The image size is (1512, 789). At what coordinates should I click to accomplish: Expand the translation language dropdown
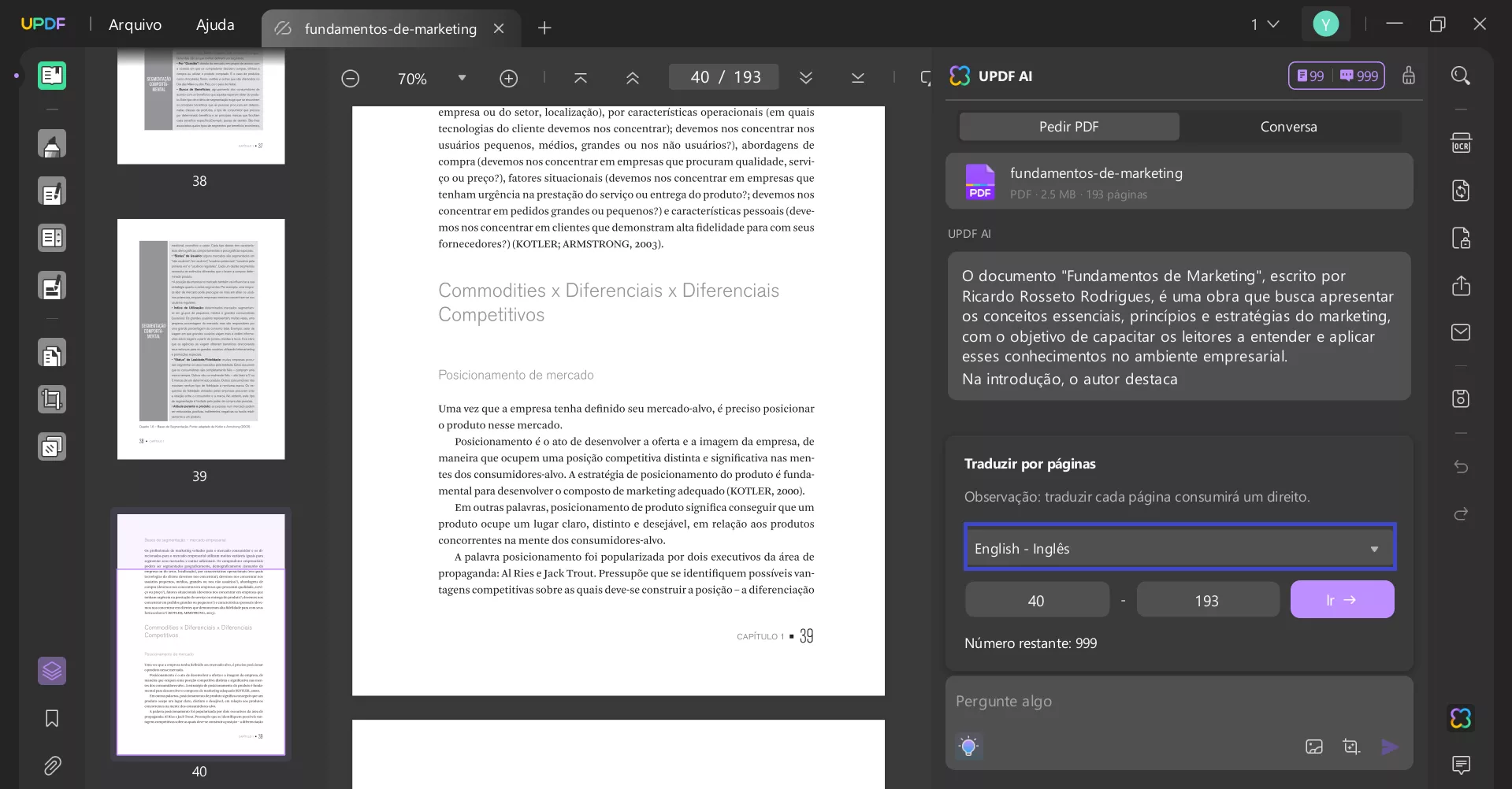(1374, 548)
